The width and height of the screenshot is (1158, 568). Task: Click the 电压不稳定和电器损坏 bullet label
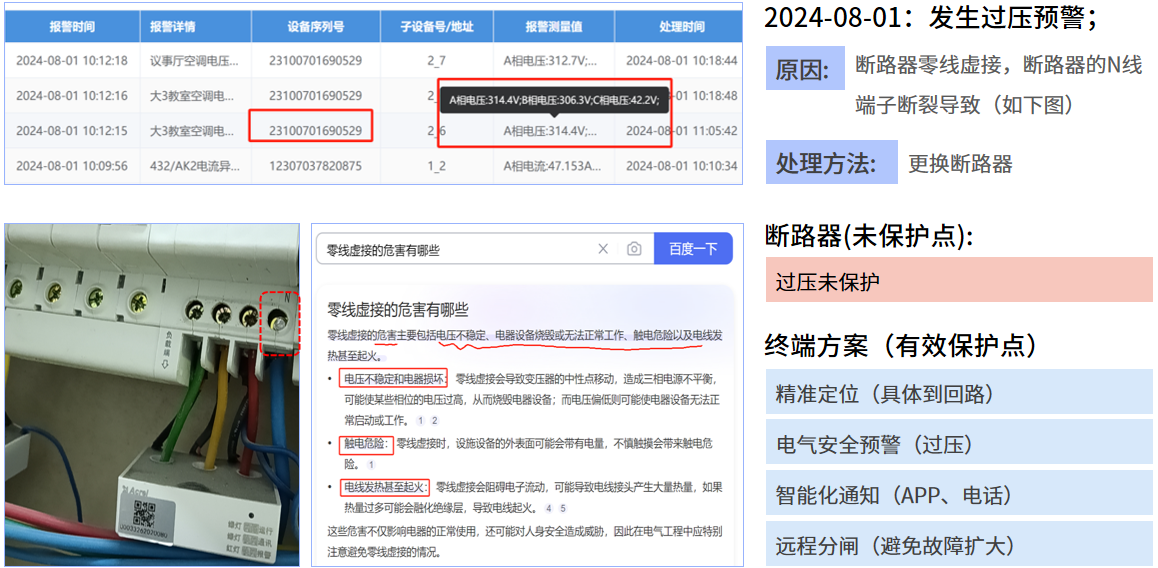pyautogui.click(x=394, y=379)
